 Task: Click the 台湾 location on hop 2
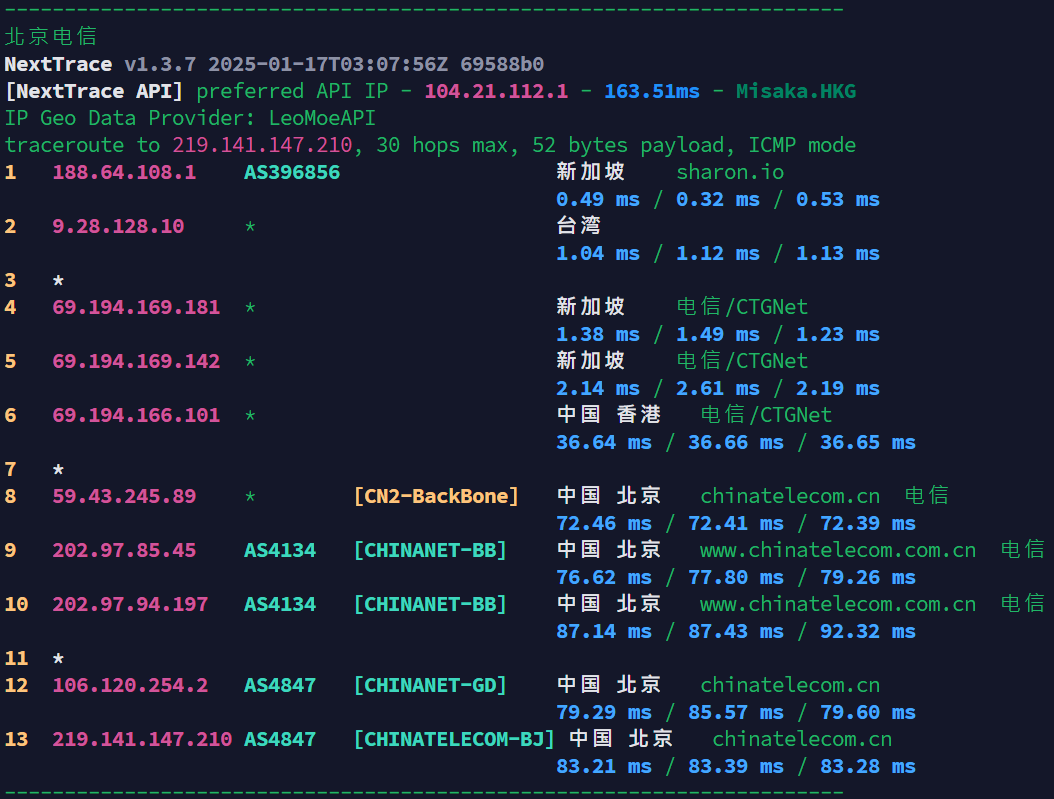point(579,225)
